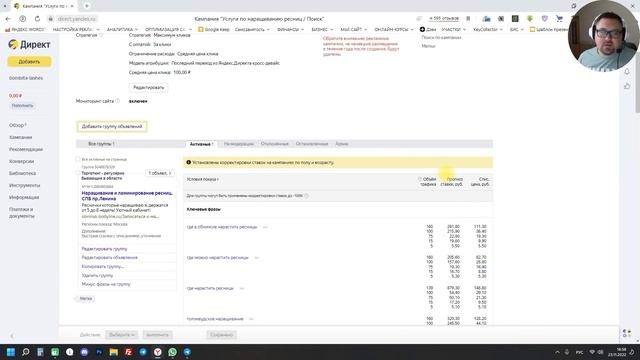Click the Метки button under the group
The width and height of the screenshot is (640, 360).
point(86,299)
